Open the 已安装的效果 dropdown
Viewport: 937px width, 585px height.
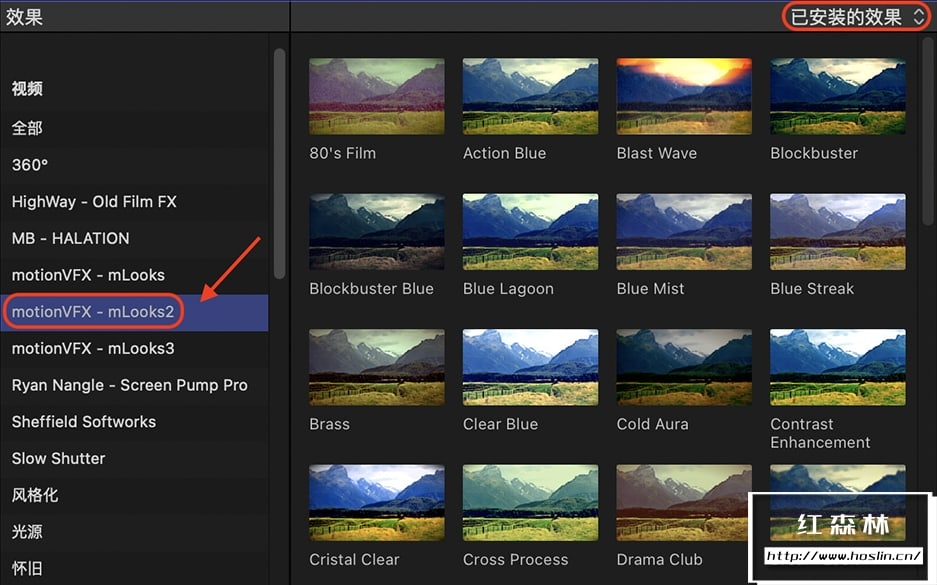click(856, 17)
